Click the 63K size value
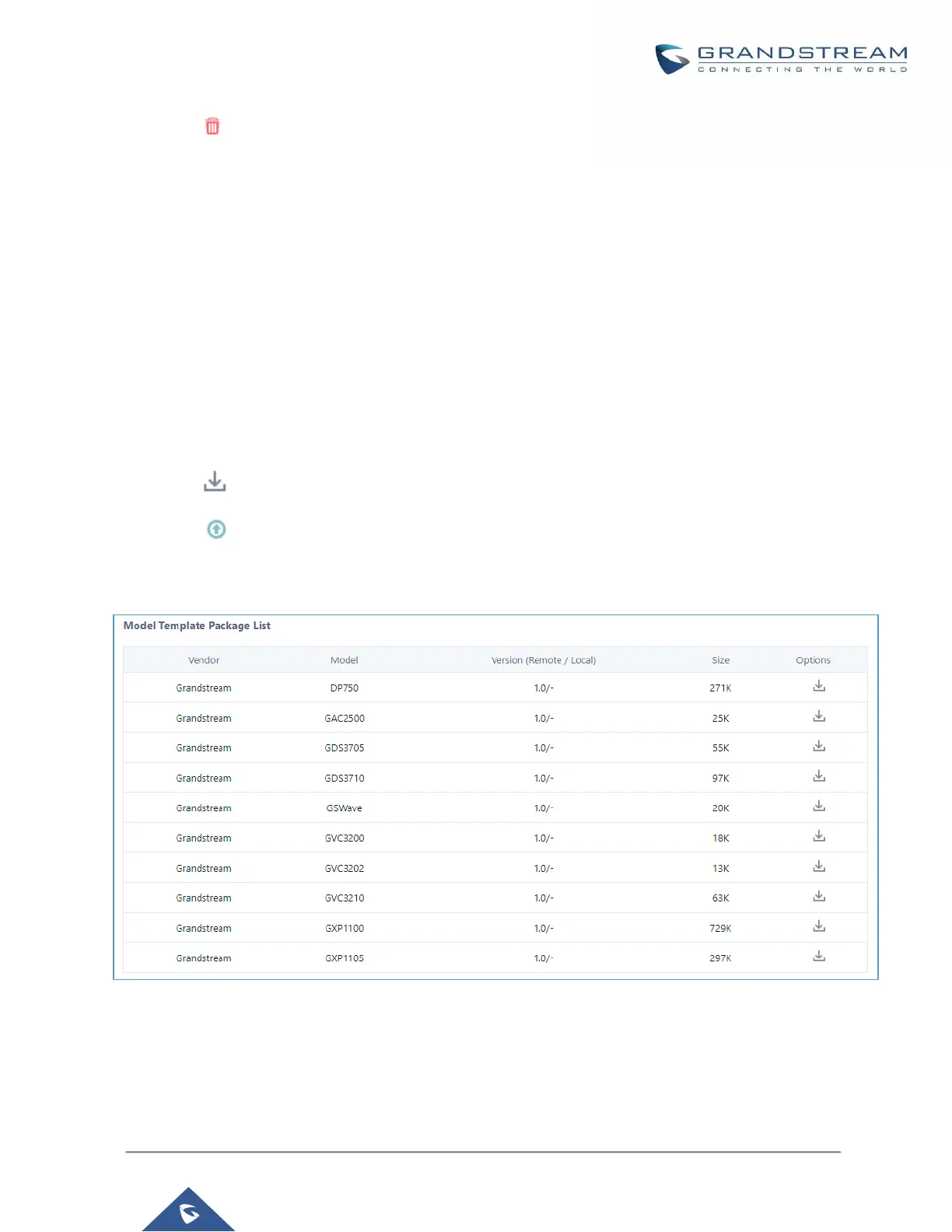Screen dimensions: 952x1232 [721, 898]
